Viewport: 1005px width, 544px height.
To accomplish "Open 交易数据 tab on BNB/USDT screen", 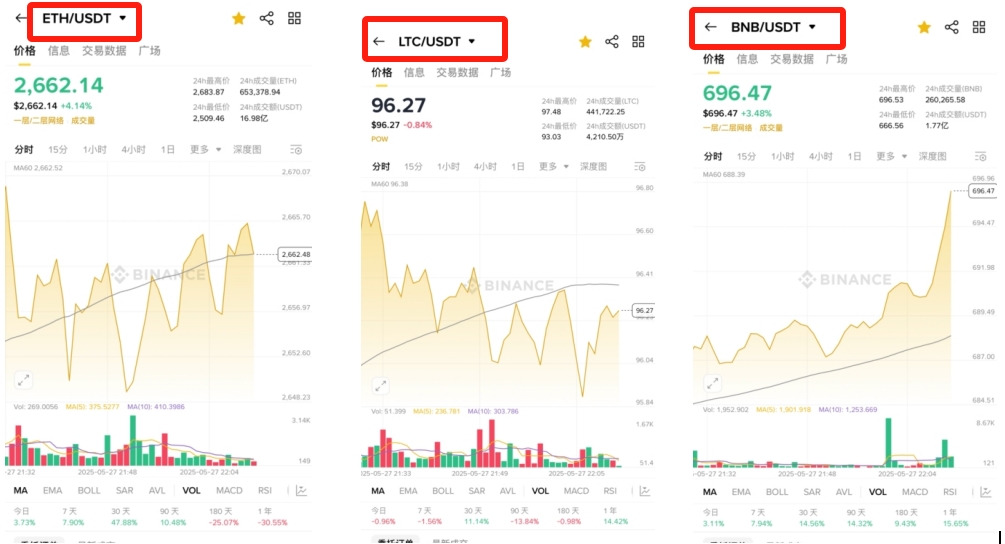I will (x=792, y=59).
